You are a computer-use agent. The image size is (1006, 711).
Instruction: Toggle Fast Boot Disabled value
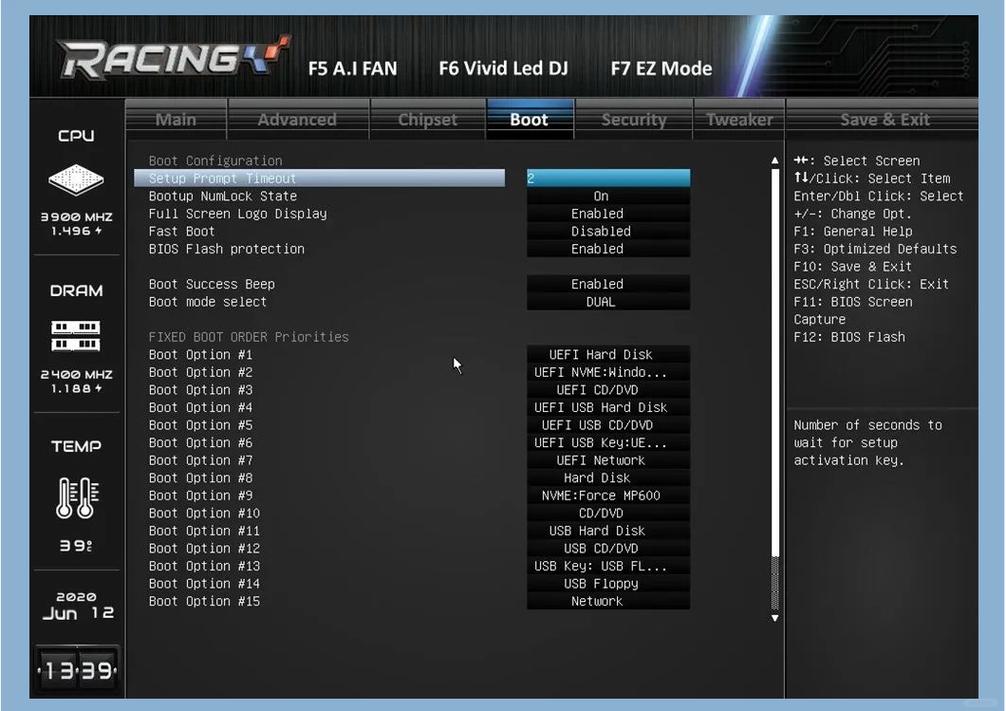pyautogui.click(x=608, y=231)
